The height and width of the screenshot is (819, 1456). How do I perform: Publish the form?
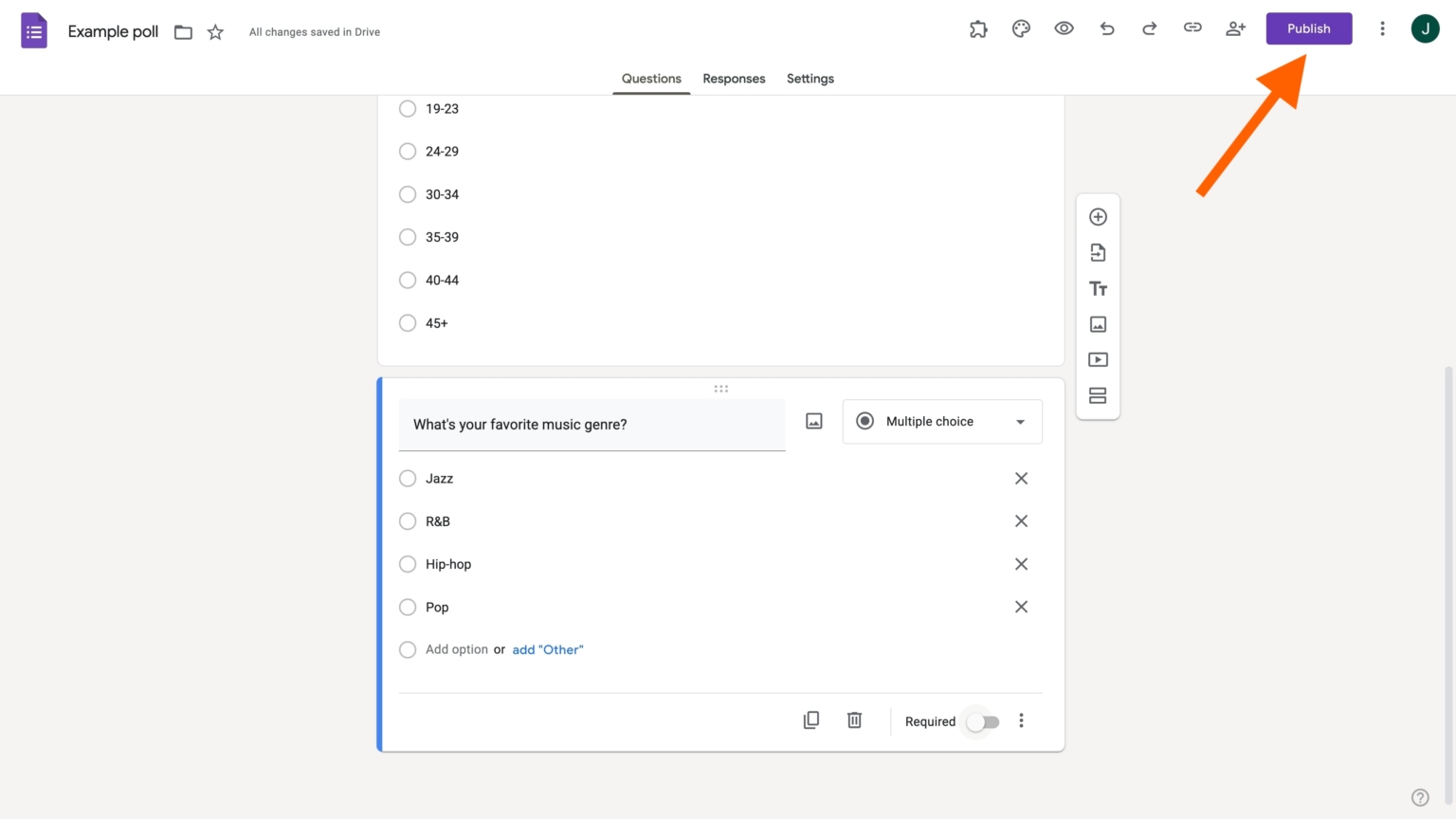[x=1309, y=28]
